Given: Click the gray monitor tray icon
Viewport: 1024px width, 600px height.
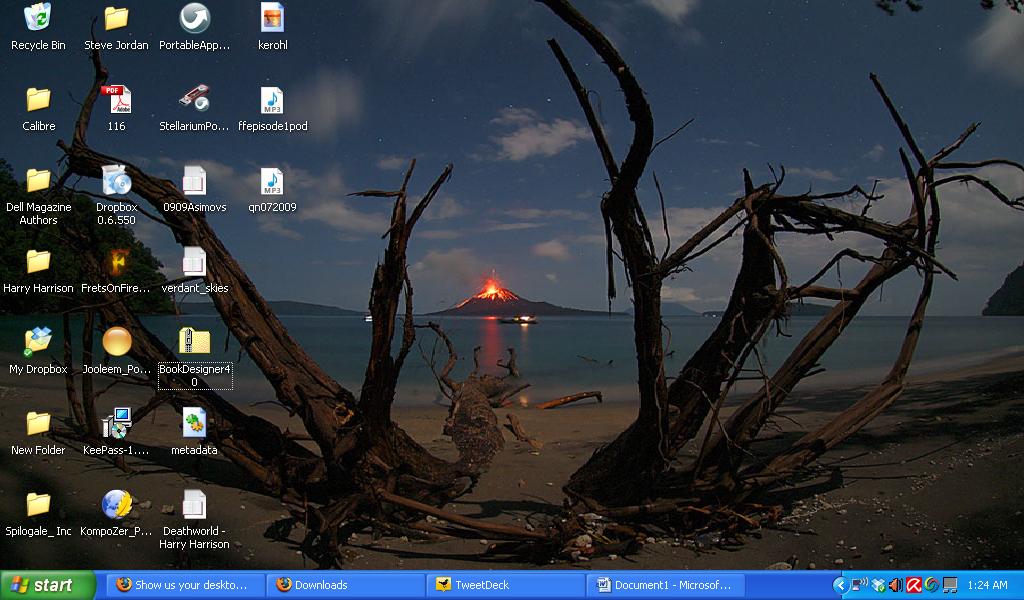Looking at the screenshot, I should [x=950, y=585].
